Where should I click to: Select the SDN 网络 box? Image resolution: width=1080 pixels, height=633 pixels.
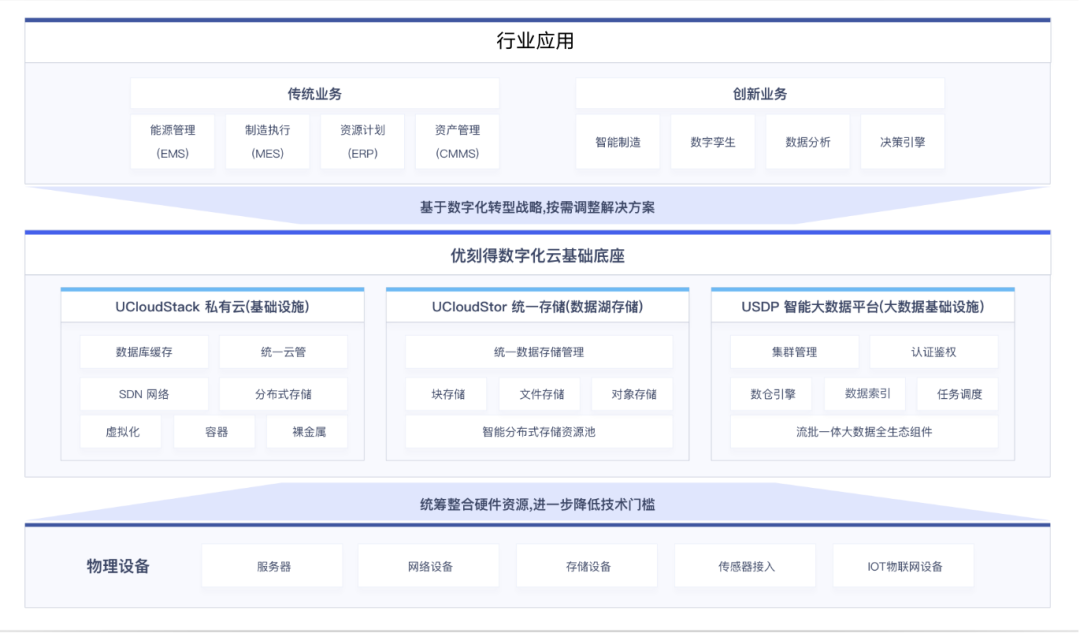144,394
